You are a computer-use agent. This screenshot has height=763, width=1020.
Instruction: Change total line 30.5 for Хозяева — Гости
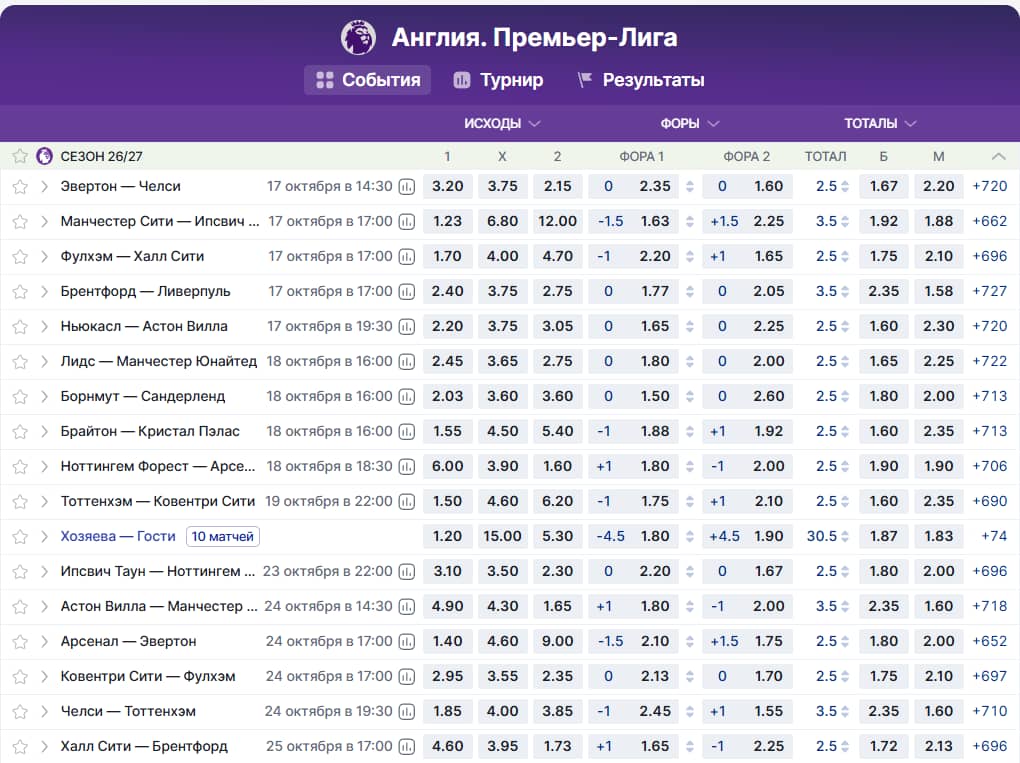tap(827, 537)
